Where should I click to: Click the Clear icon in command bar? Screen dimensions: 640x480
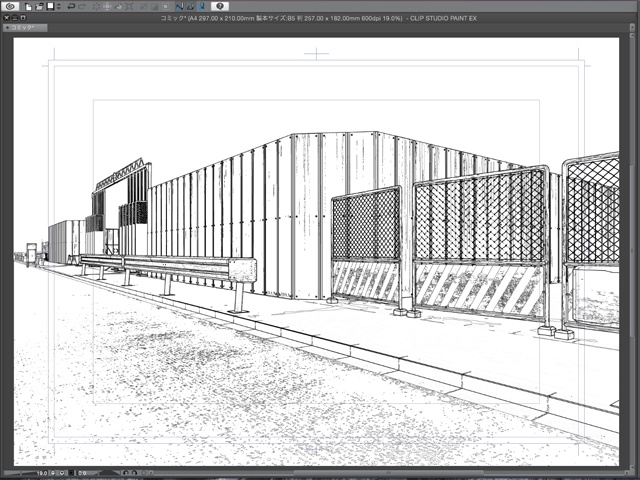click(96, 7)
